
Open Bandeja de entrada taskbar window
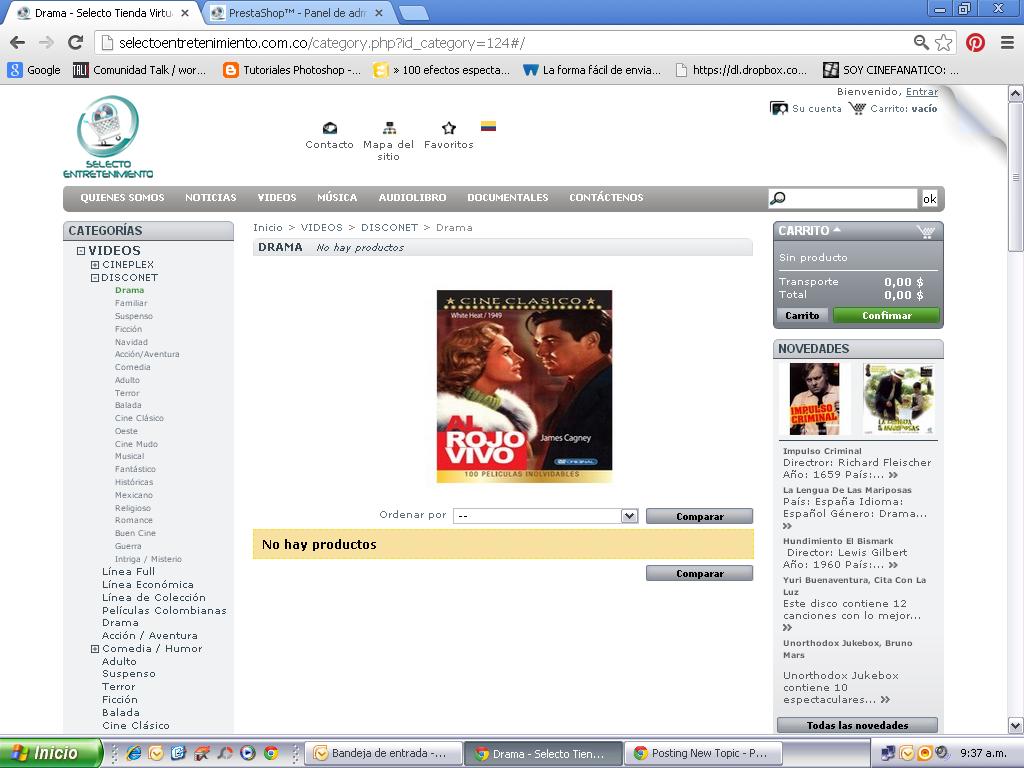(383, 753)
